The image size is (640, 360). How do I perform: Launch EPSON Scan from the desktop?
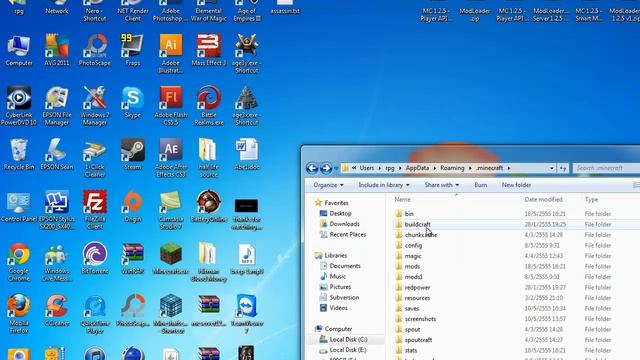[57, 154]
